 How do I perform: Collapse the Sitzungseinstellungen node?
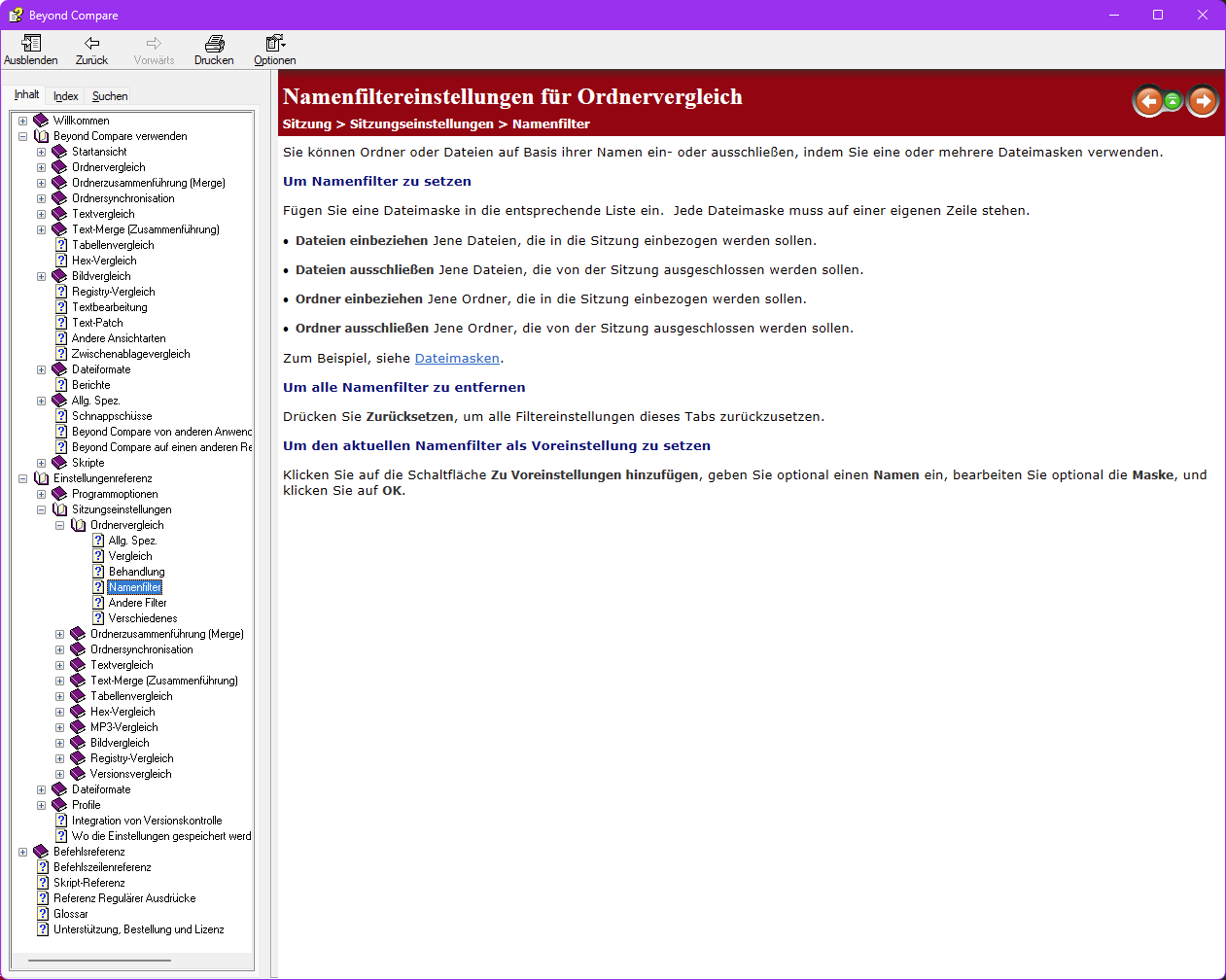41,509
